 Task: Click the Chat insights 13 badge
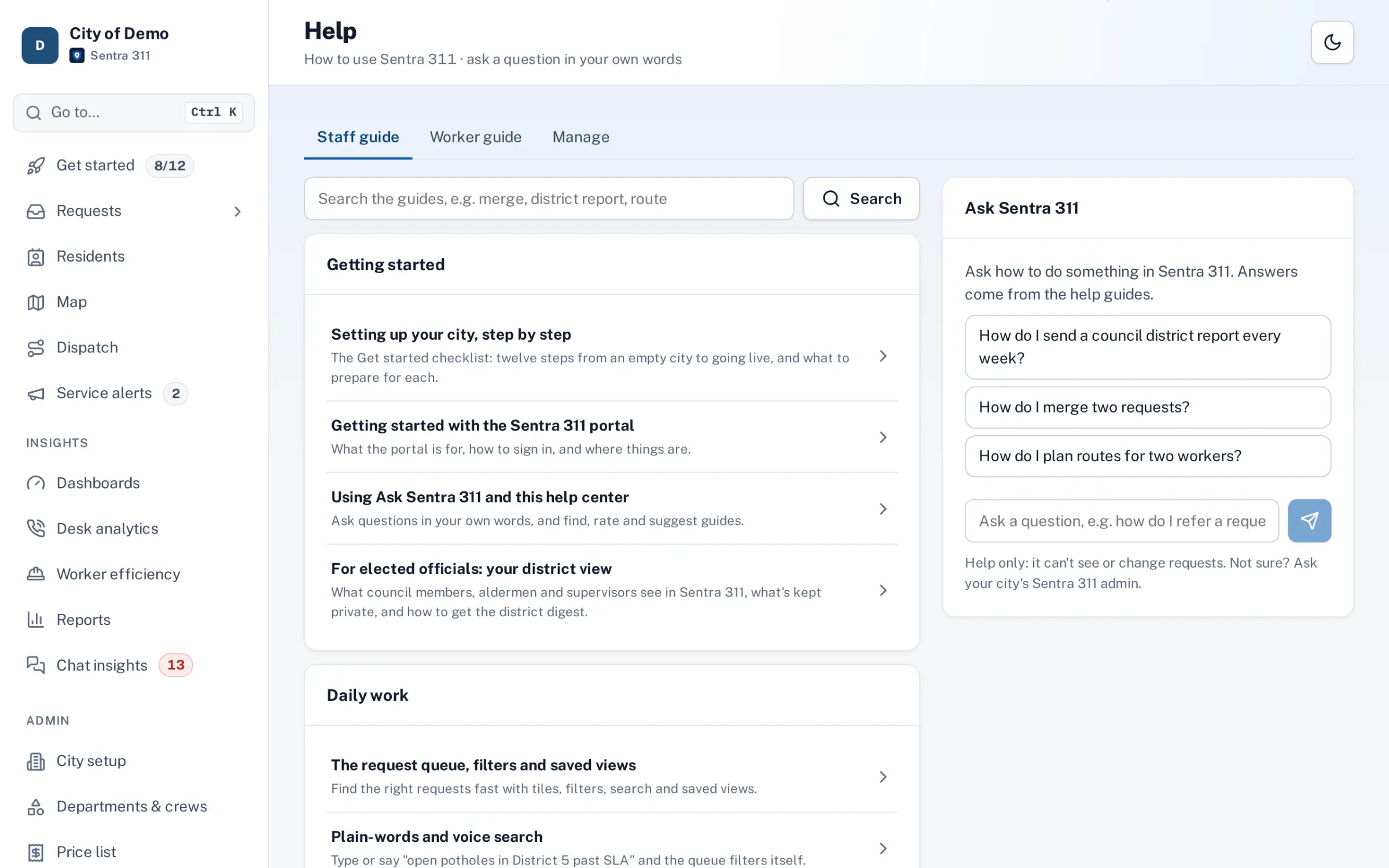pos(175,665)
